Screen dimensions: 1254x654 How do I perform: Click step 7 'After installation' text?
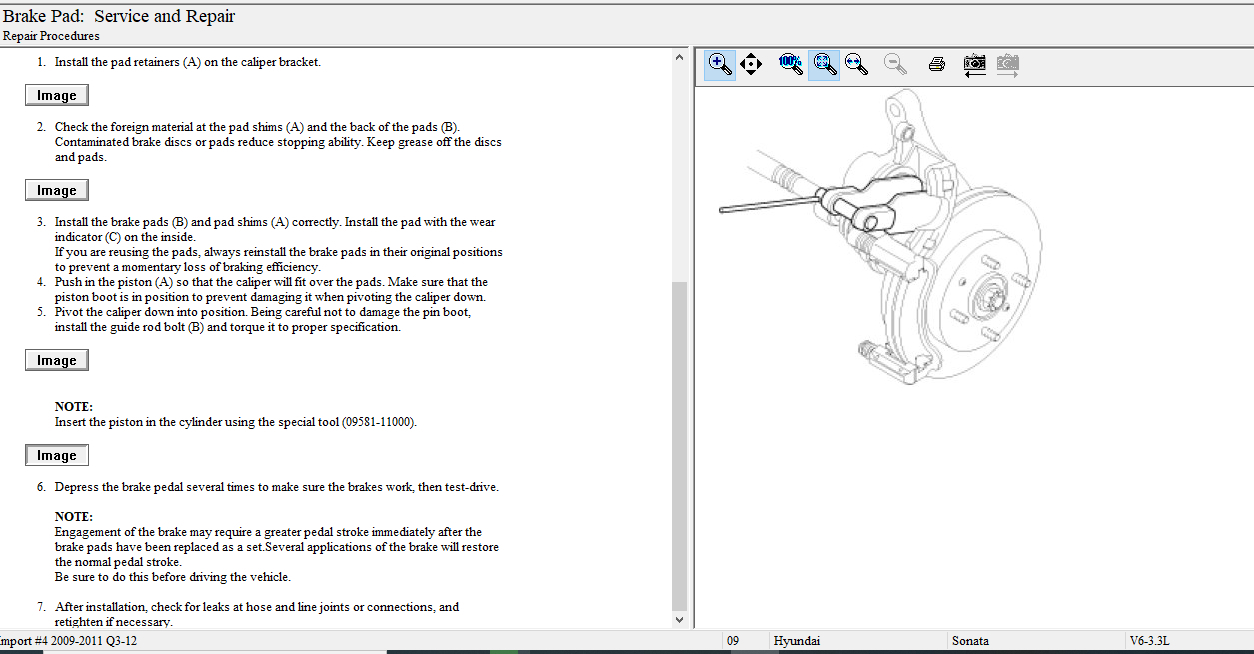click(x=257, y=614)
